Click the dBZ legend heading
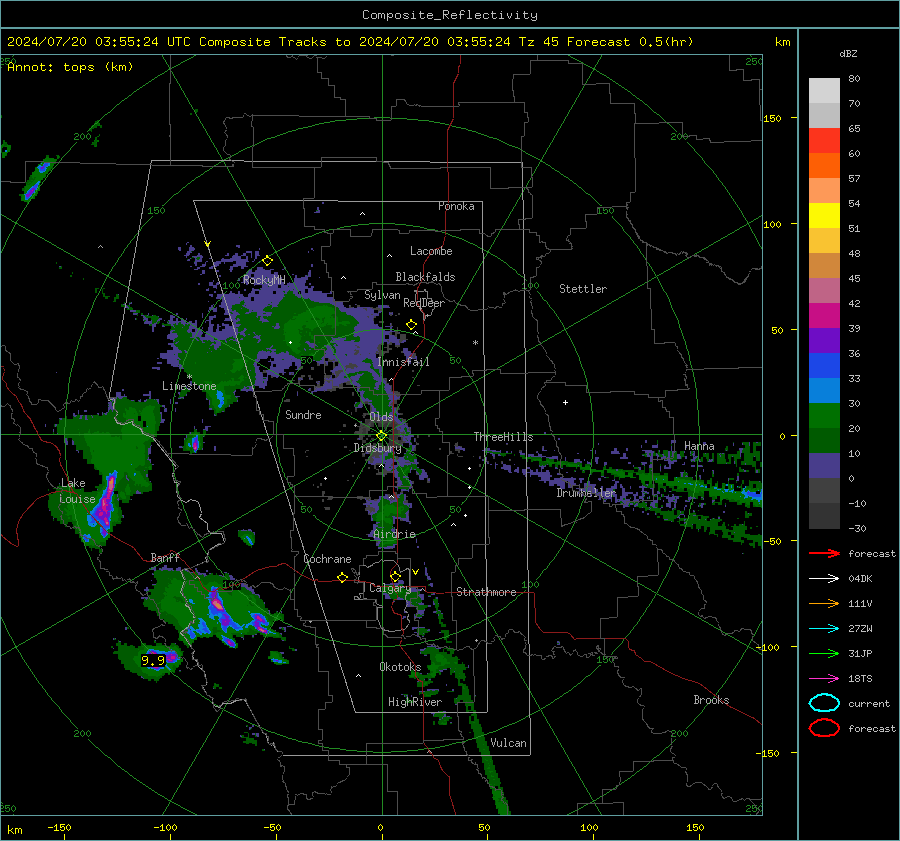 (x=848, y=53)
